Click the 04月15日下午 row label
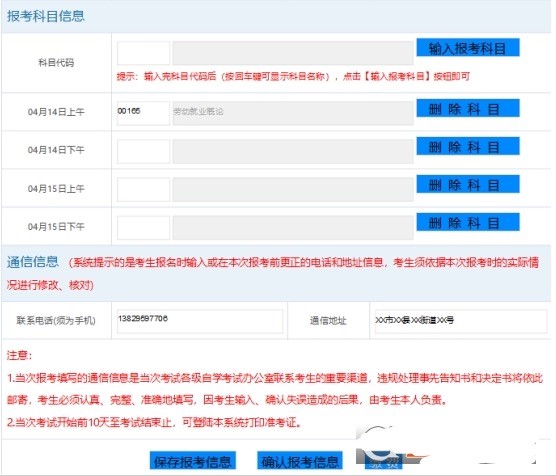 coord(56,226)
